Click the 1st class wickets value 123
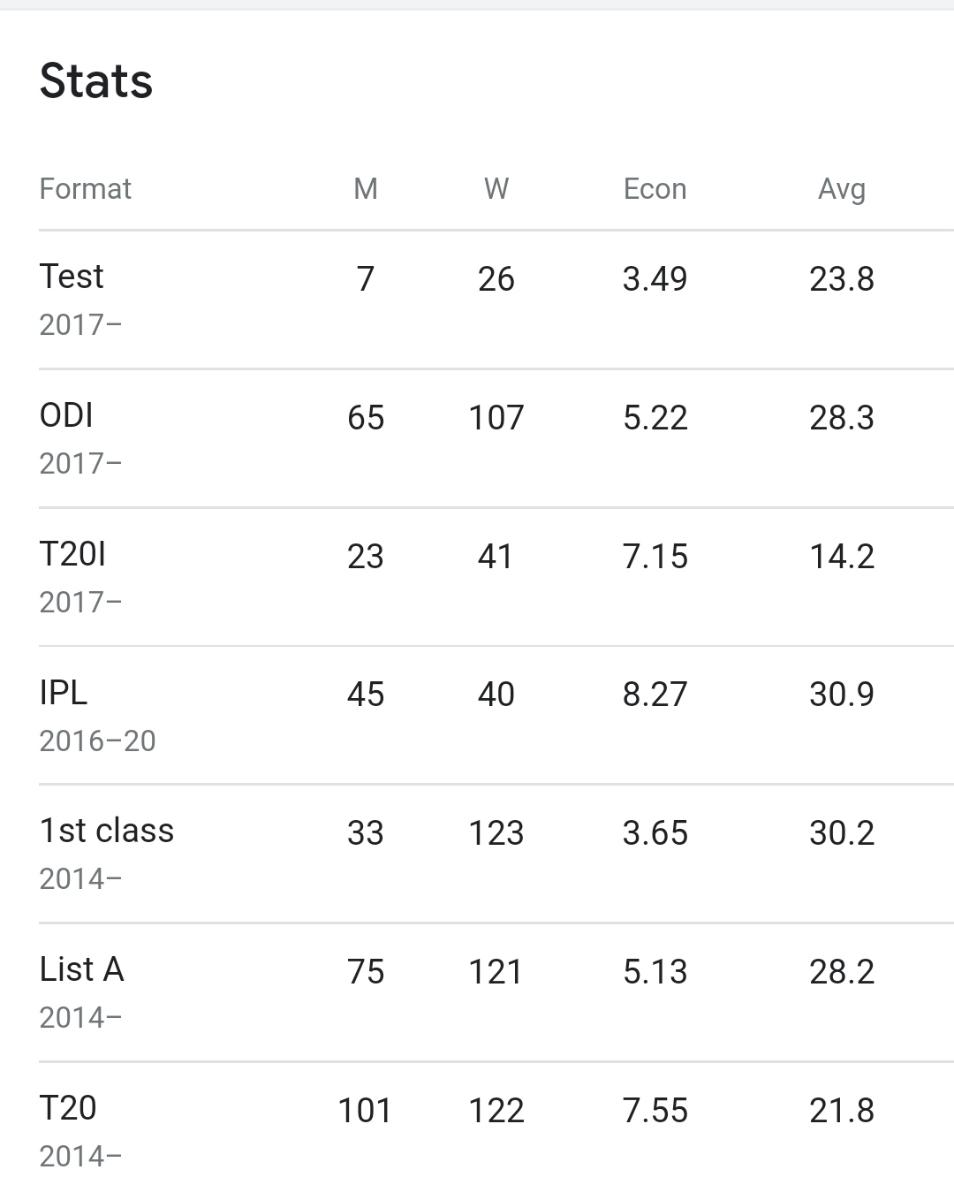Viewport: 954px width, 1200px height. 496,833
